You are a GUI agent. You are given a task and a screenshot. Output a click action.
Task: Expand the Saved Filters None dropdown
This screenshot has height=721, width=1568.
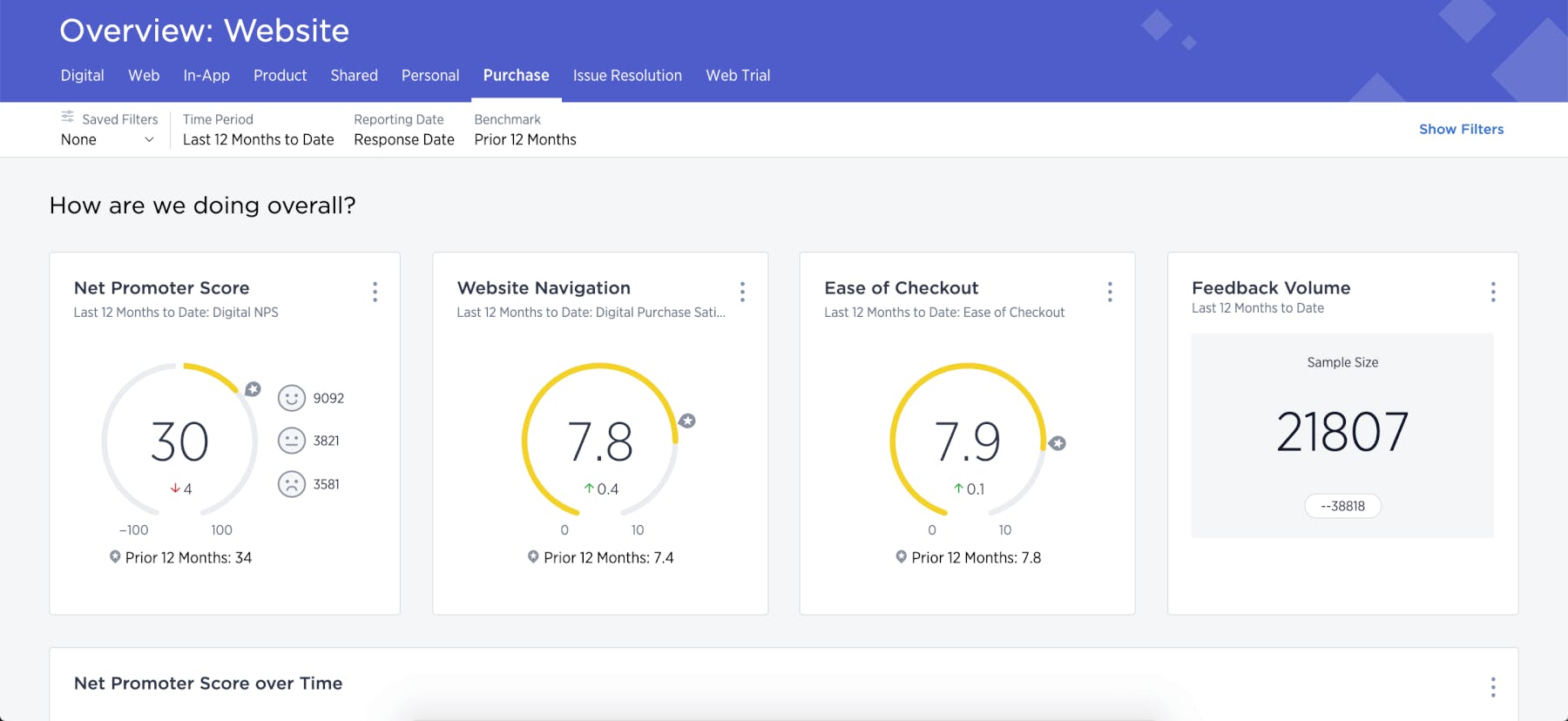(108, 139)
